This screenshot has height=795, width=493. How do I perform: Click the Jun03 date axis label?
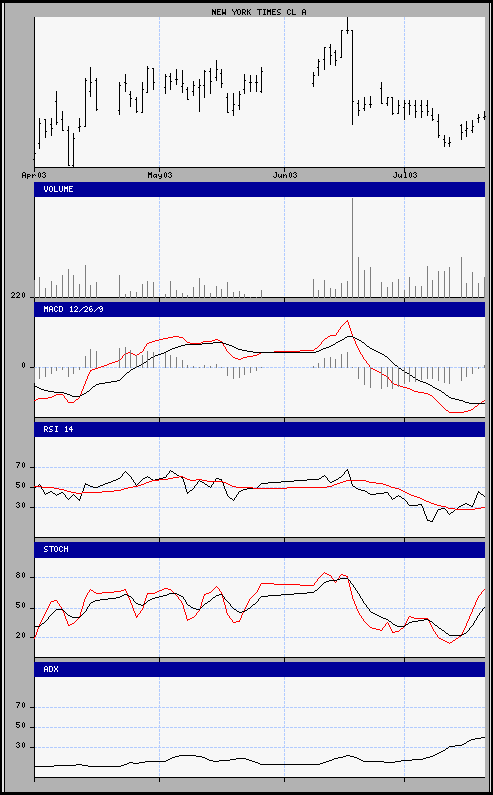284,175
